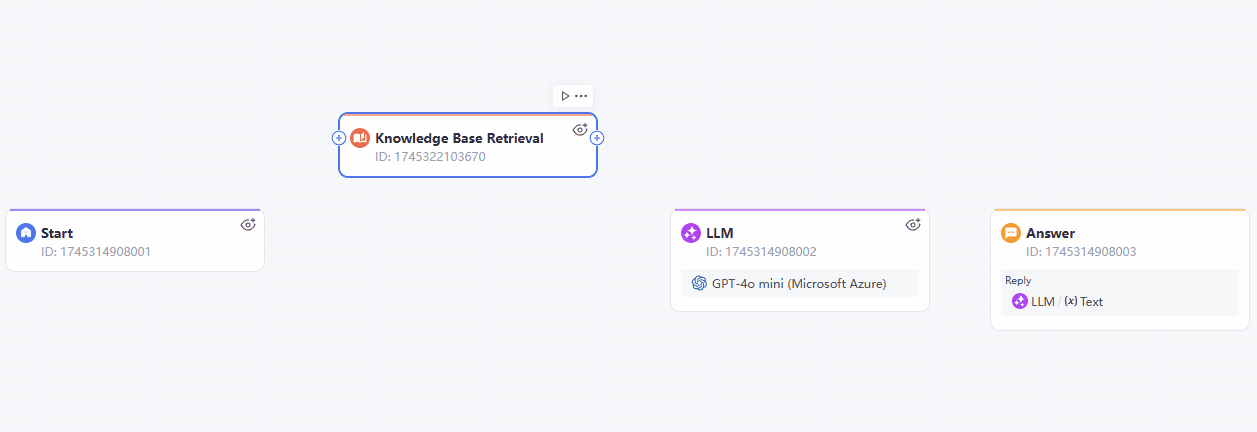1257x432 pixels.
Task: Open the Reply field in Answer
Action: point(1120,293)
